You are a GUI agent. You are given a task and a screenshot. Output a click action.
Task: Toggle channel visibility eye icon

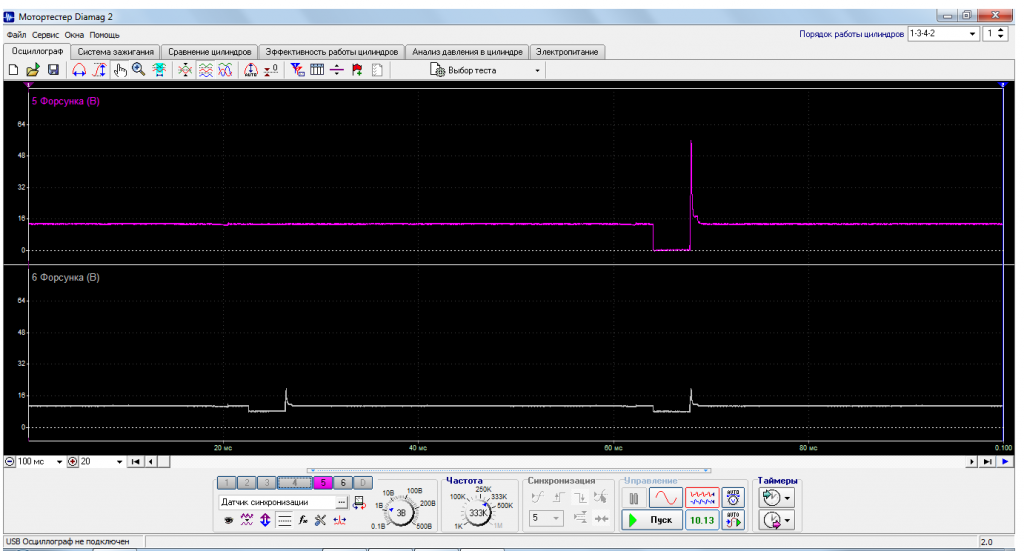point(228,520)
